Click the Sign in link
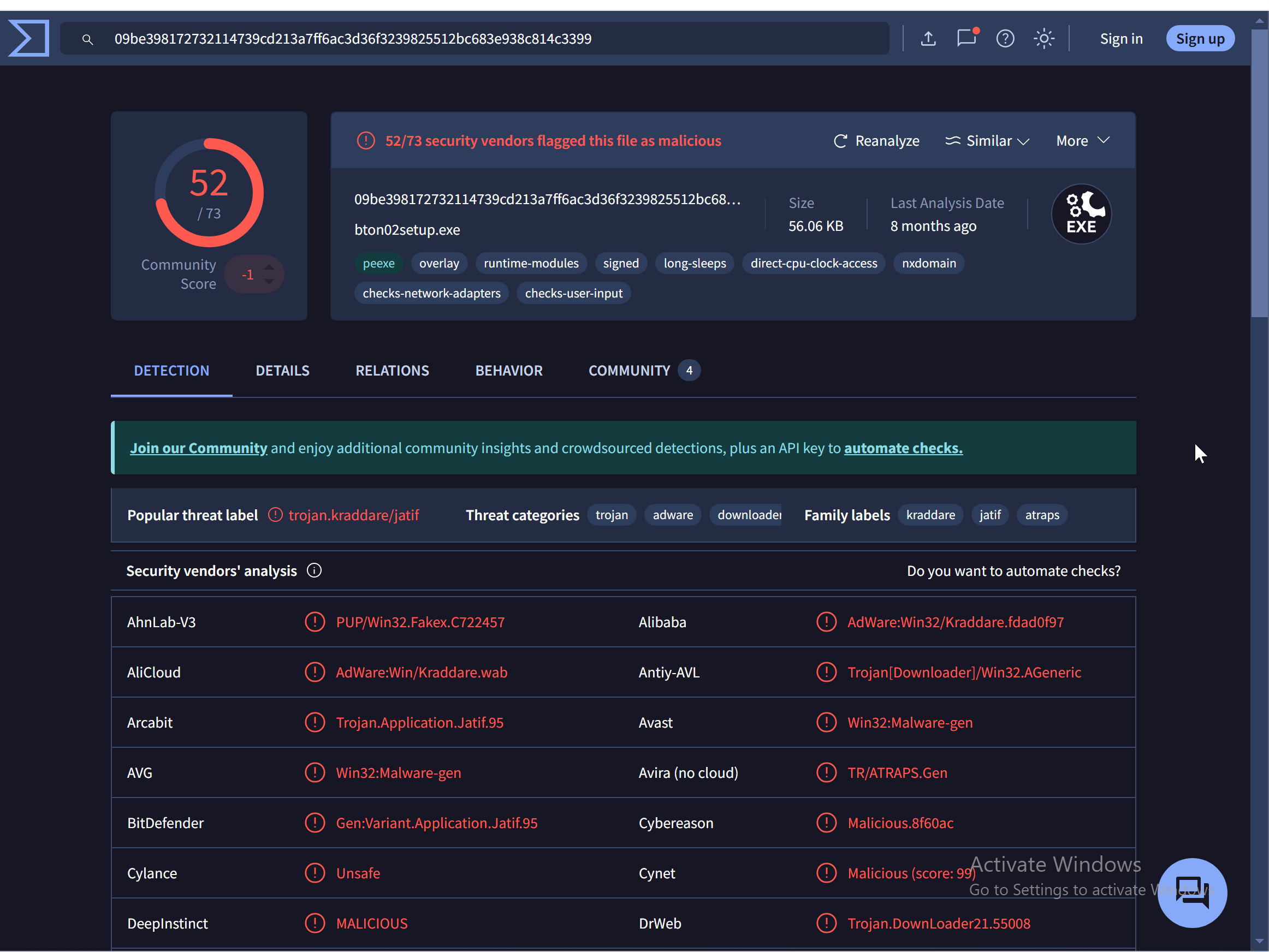The image size is (1269, 952). tap(1121, 38)
